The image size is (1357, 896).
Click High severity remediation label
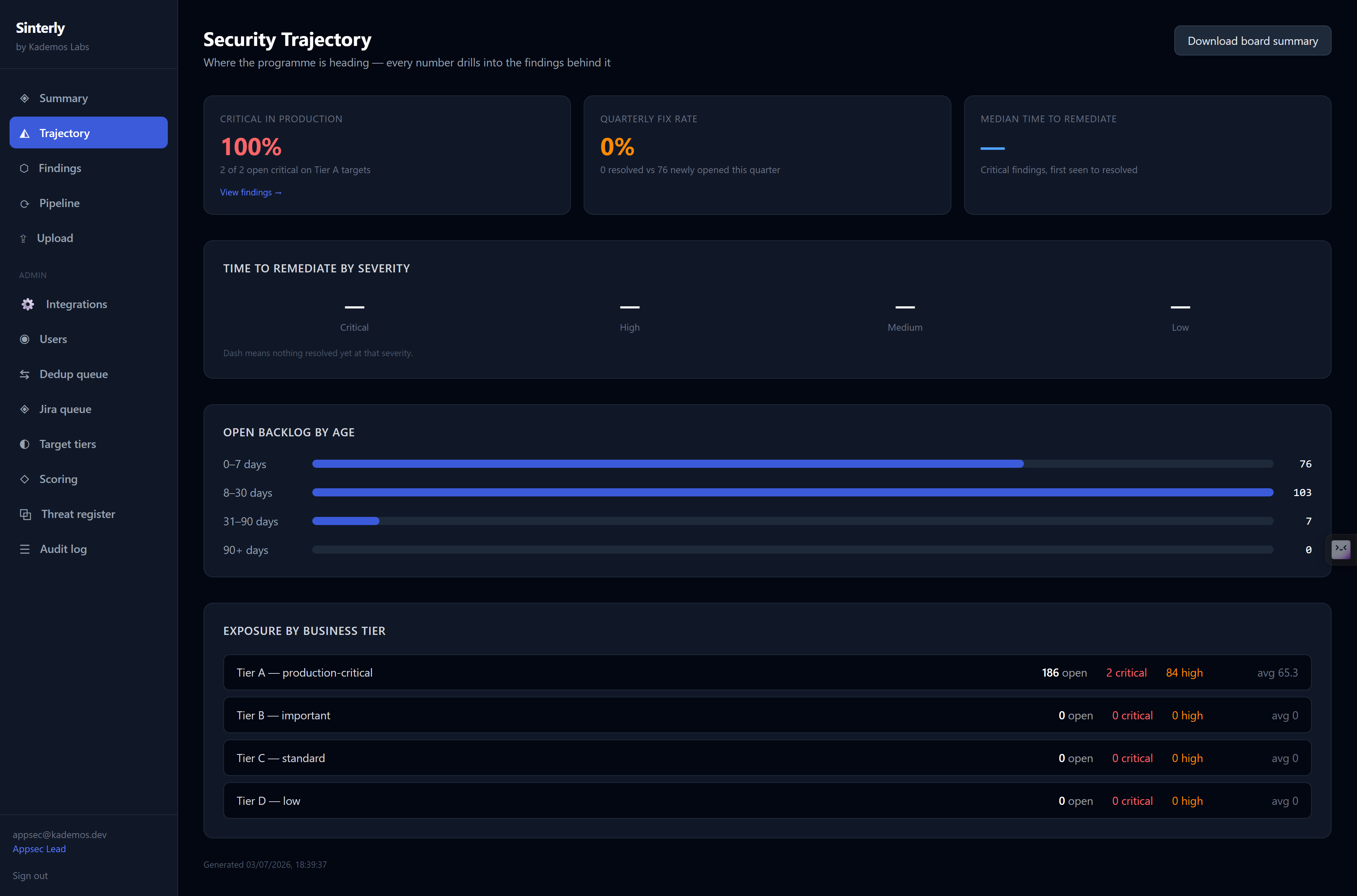(x=630, y=328)
